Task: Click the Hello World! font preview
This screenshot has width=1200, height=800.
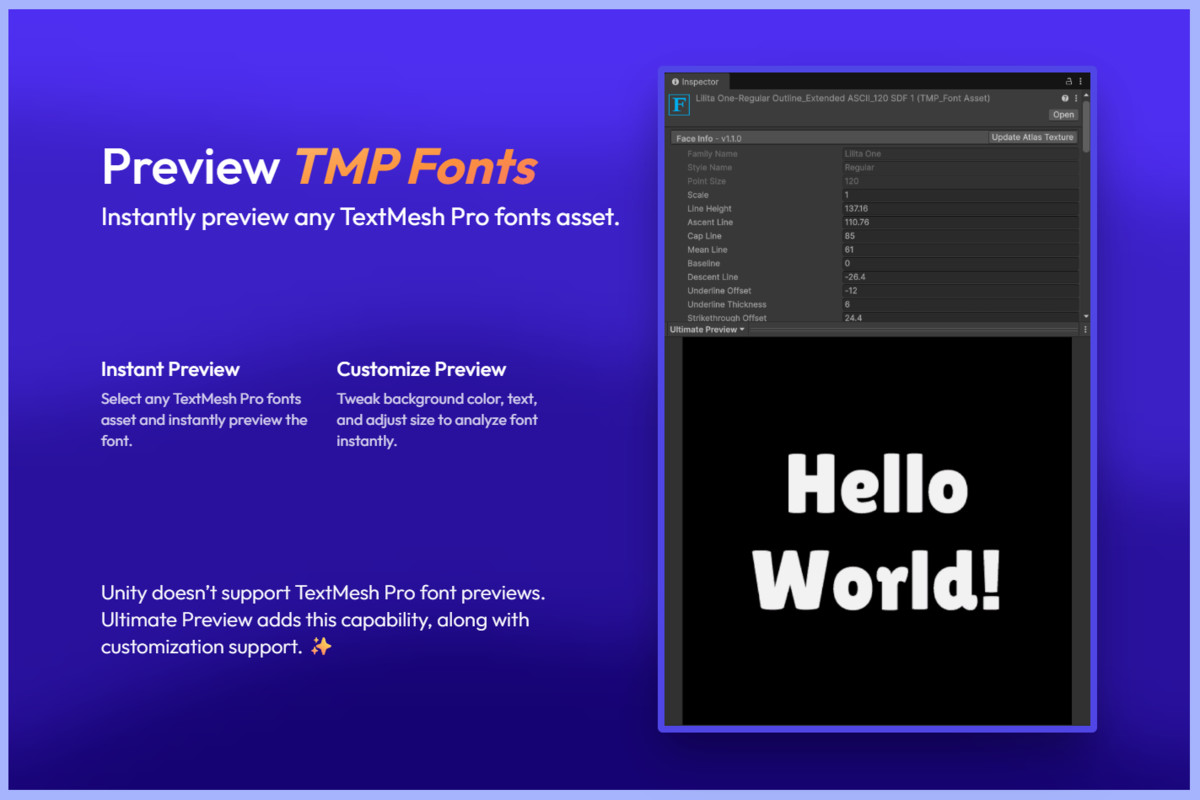Action: pos(877,531)
